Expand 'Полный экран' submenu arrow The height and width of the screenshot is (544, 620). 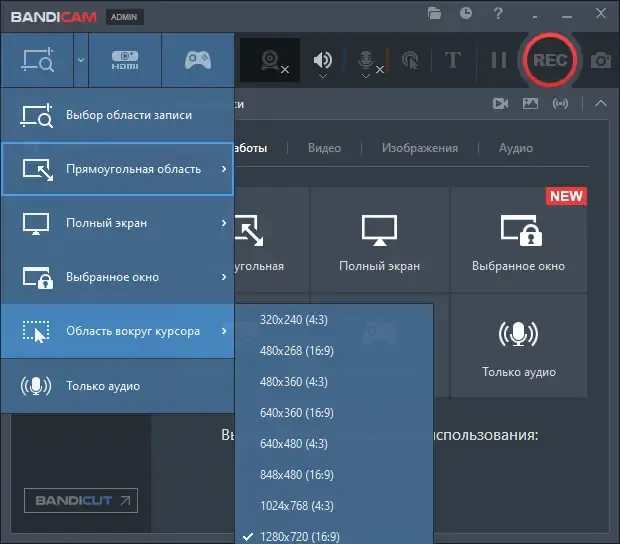point(224,223)
